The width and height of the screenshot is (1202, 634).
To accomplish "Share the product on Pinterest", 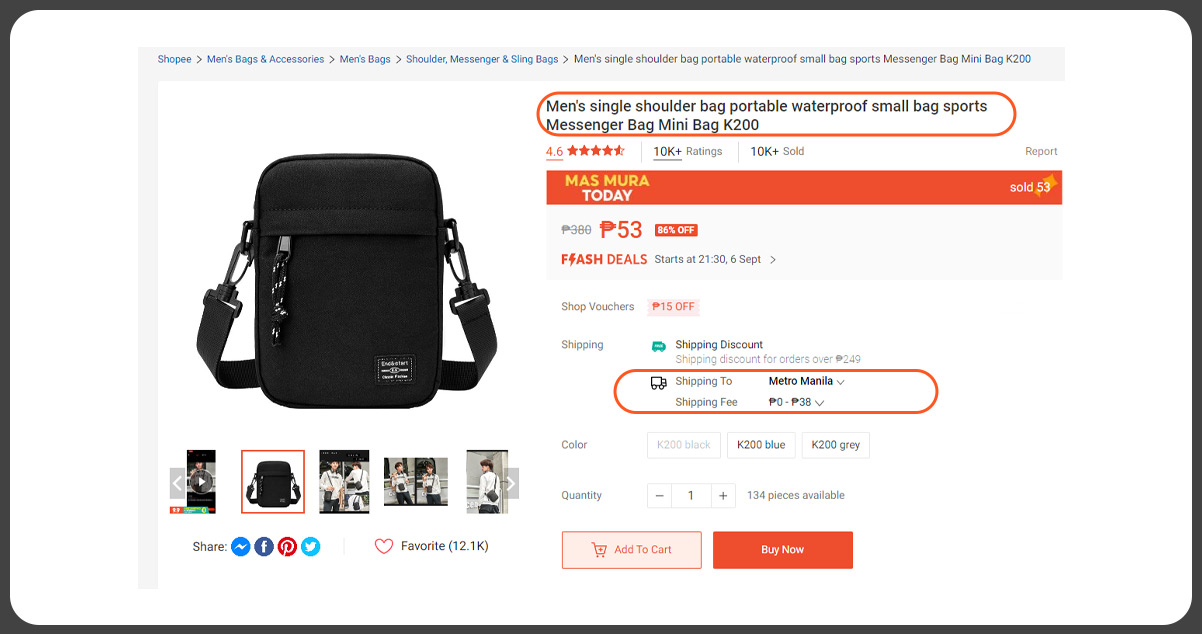I will [287, 546].
